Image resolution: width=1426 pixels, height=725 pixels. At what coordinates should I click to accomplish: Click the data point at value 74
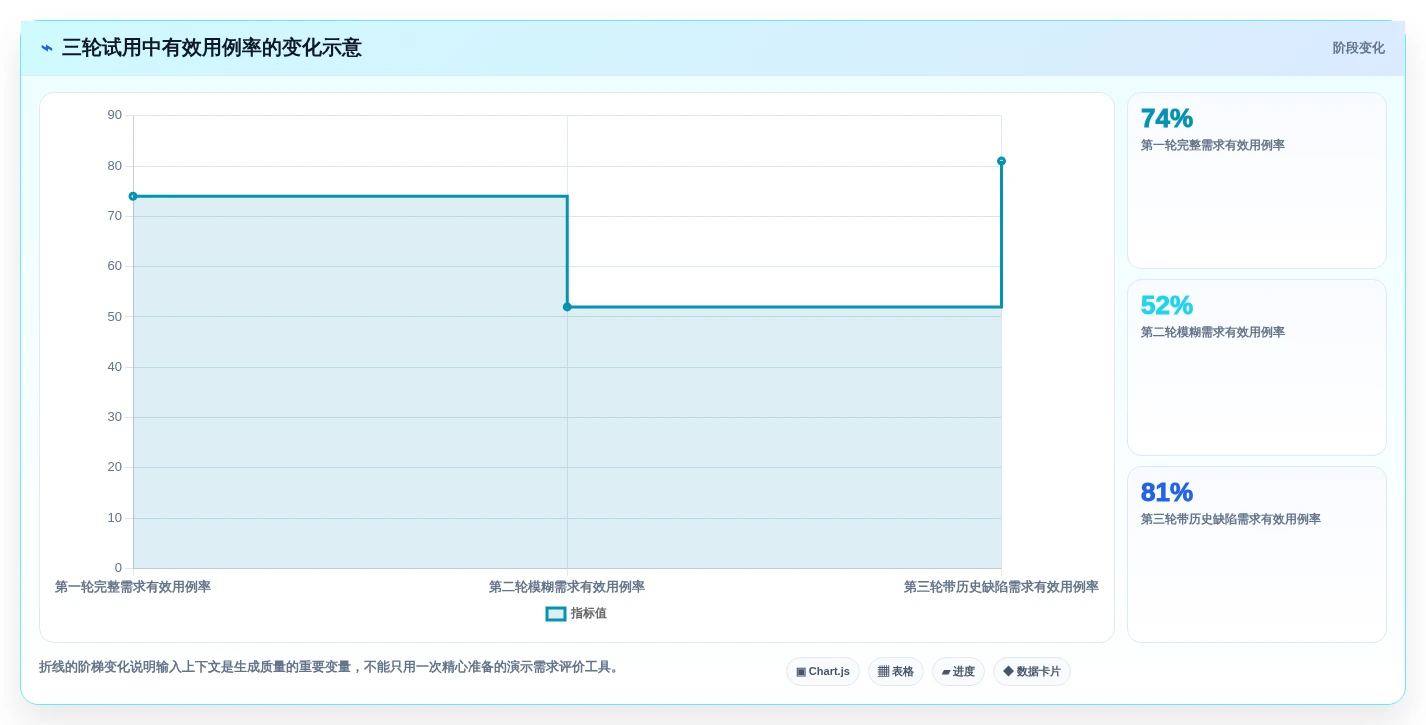[133, 196]
